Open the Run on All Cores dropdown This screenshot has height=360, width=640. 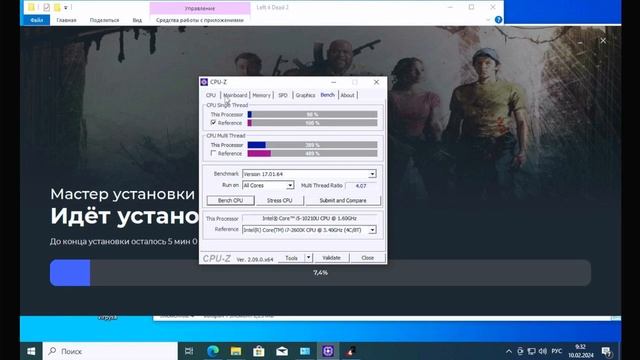click(x=289, y=185)
